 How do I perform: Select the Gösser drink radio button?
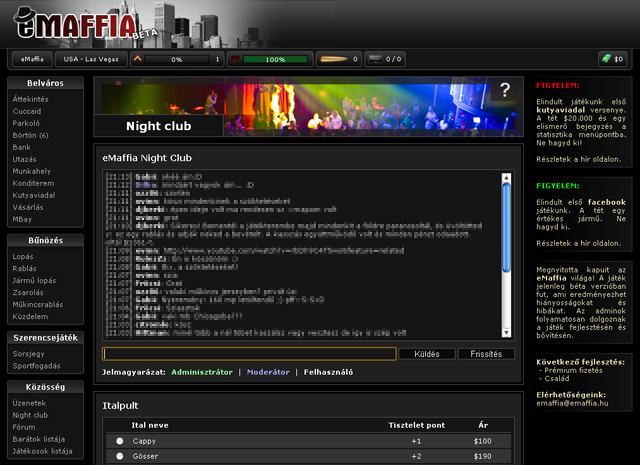pos(120,456)
